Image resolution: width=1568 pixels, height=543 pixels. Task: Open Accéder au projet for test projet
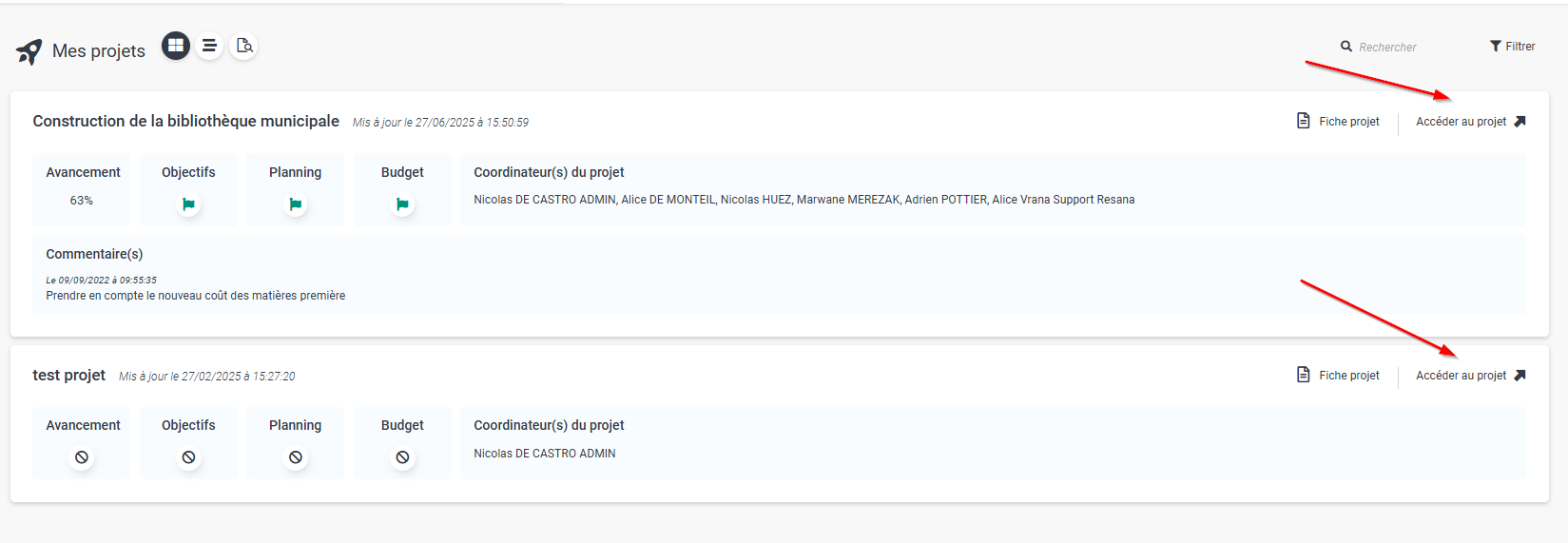(1471, 375)
